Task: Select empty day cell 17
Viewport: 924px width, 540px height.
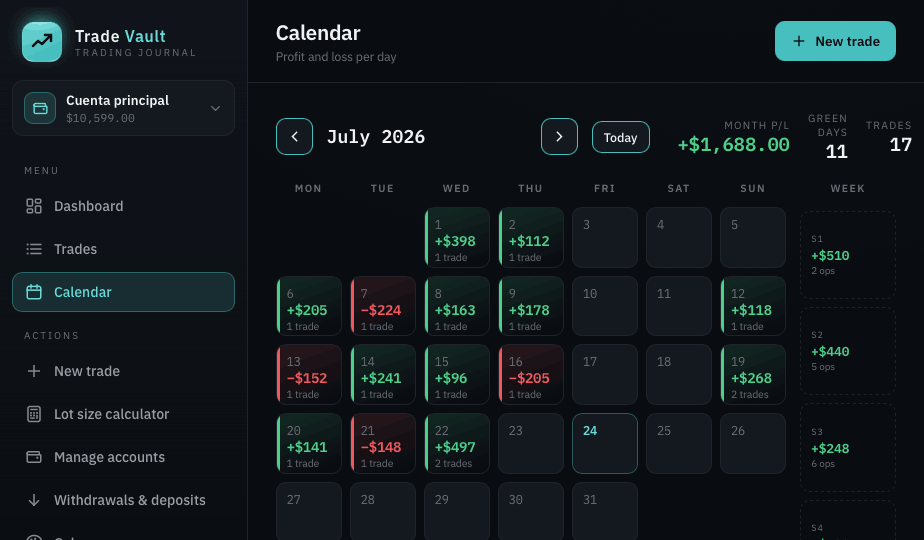Action: 605,375
